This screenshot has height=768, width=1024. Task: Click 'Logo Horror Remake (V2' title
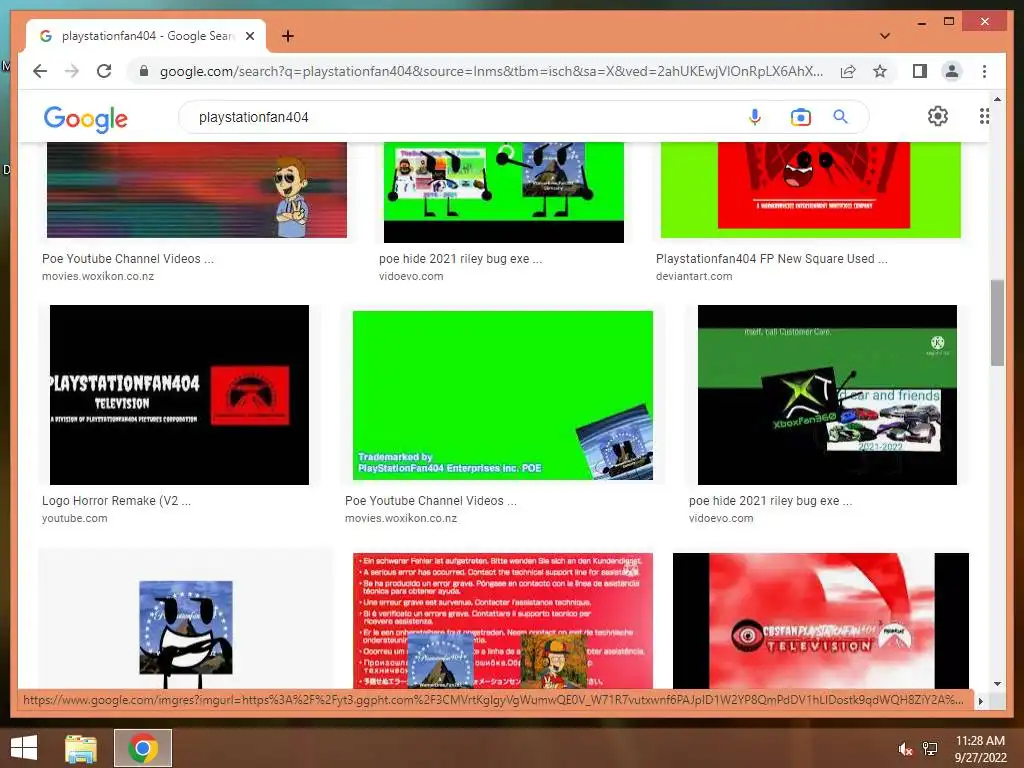click(x=116, y=501)
